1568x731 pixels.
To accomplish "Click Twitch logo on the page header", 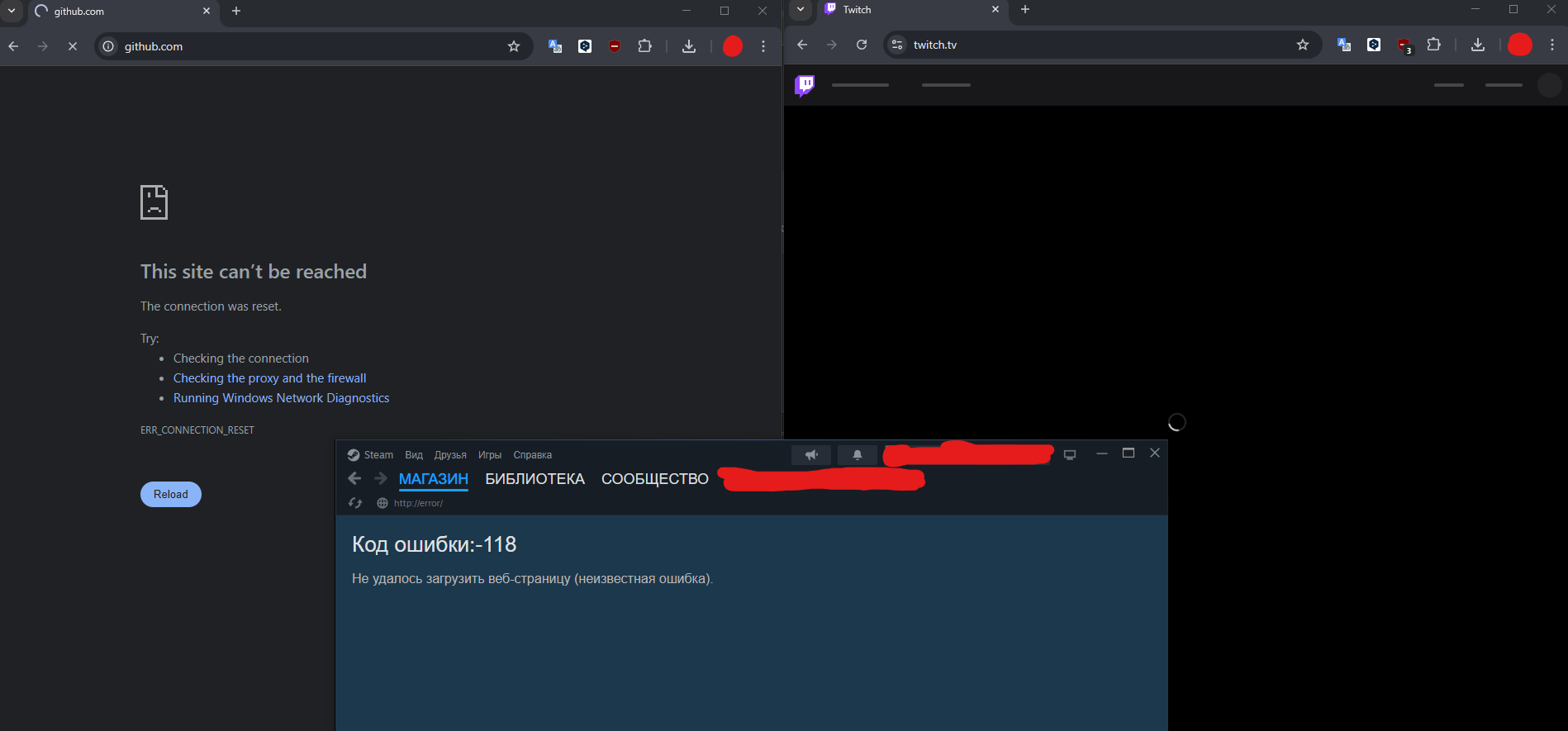I will 805,85.
